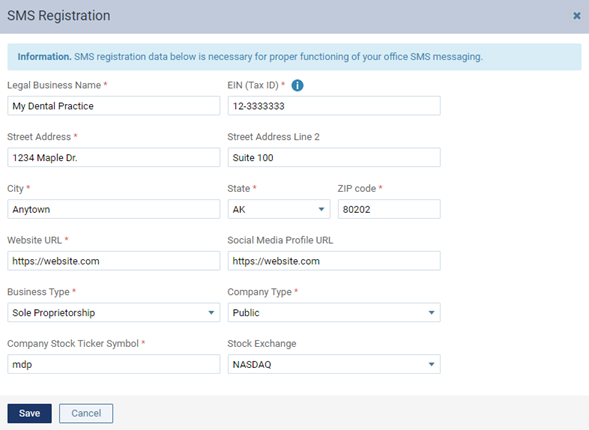Focus the Legal Business Name field

pyautogui.click(x=113, y=106)
